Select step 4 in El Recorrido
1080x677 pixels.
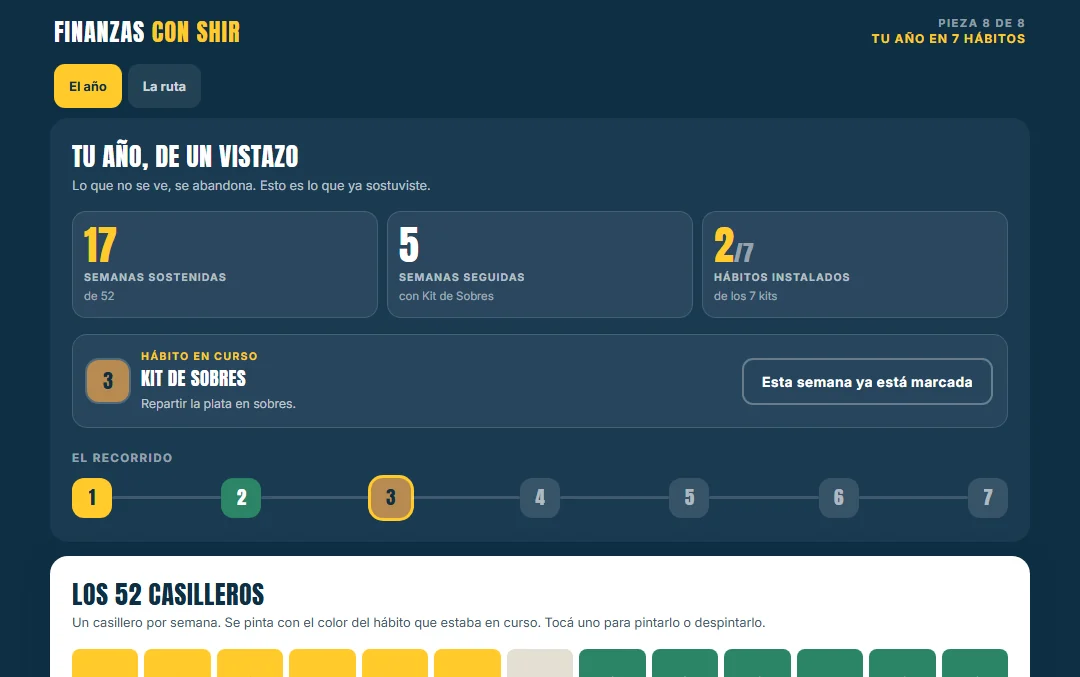point(540,497)
